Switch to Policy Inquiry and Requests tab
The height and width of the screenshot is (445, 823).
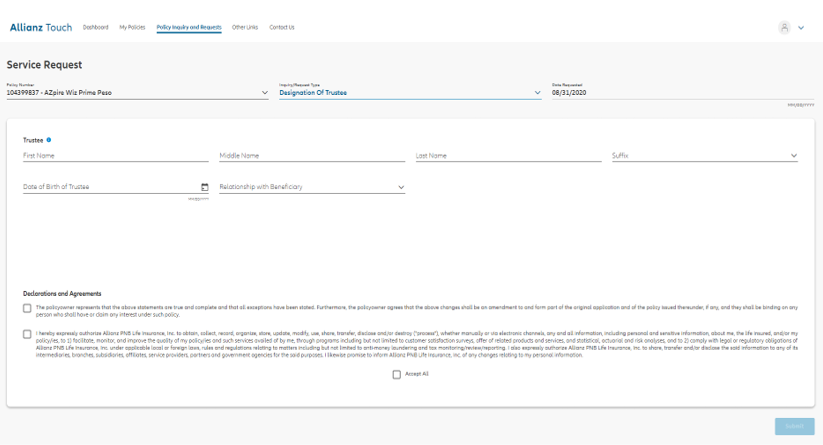point(189,27)
